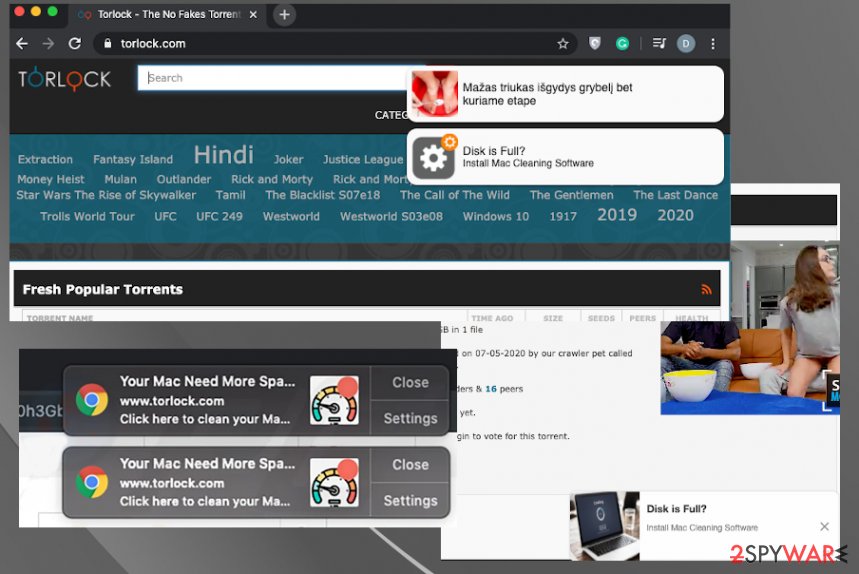Viewport: 859px width, 574px height.
Task: Open the Westworld S03e08 tag link
Action: pos(391,217)
